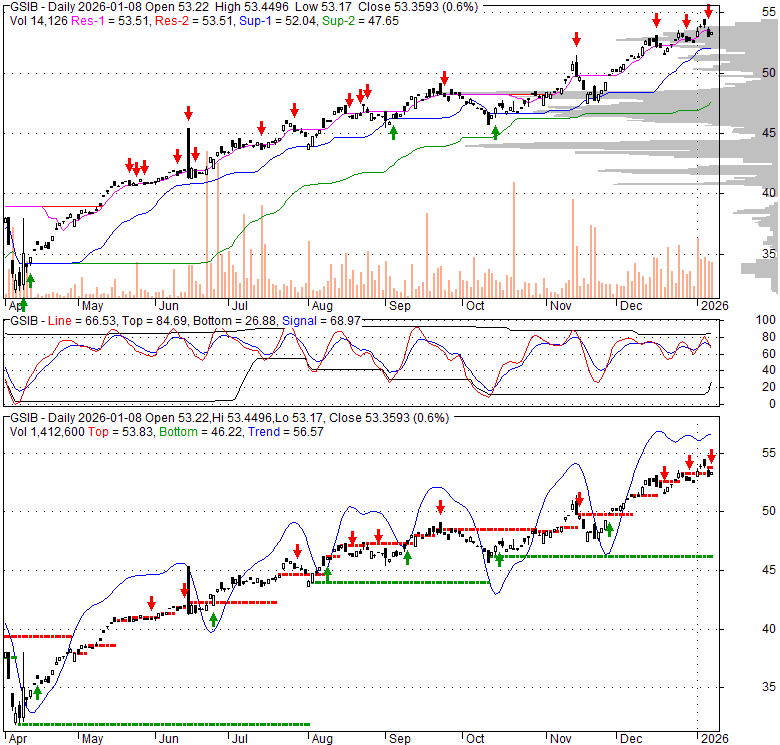Click the 'Top = 84.69' oscillator label
This screenshot has width=780, height=745.
click(155, 321)
